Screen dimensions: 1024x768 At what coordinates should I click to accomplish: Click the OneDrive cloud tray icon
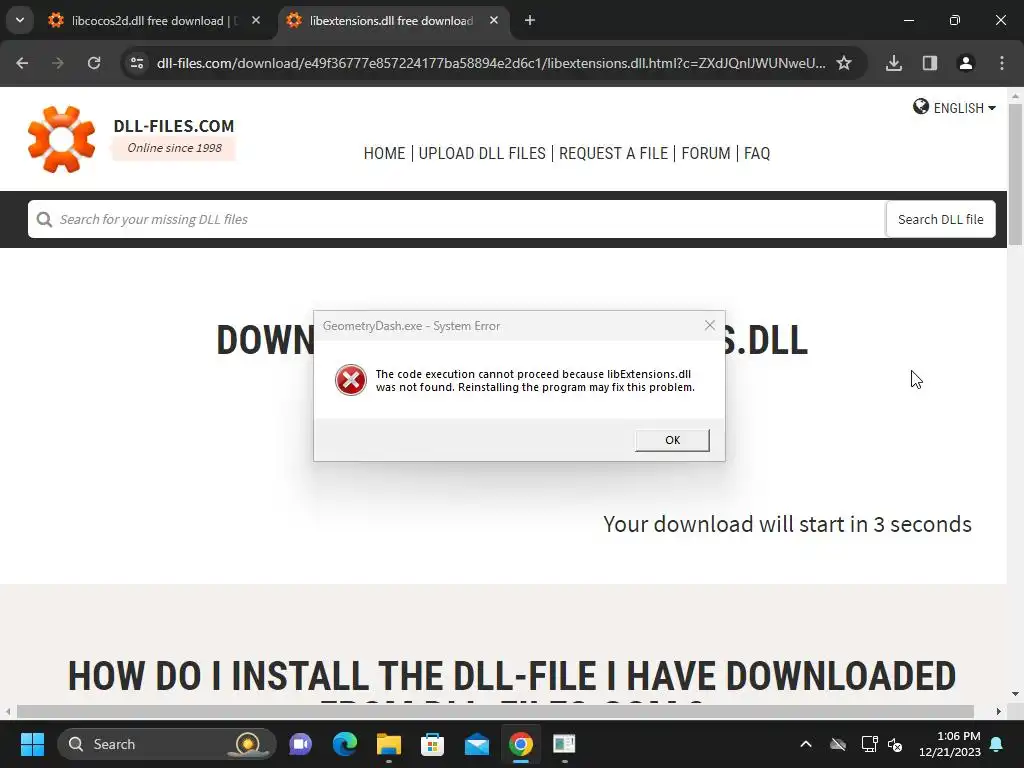[x=838, y=744]
